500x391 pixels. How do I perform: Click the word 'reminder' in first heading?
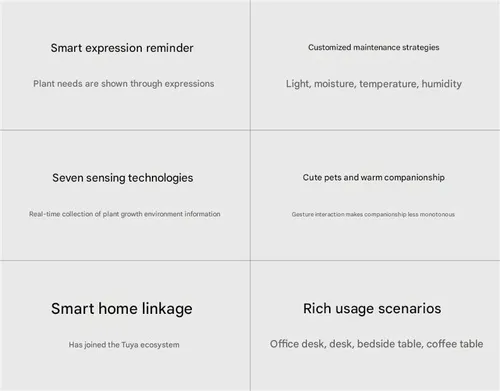(169, 48)
